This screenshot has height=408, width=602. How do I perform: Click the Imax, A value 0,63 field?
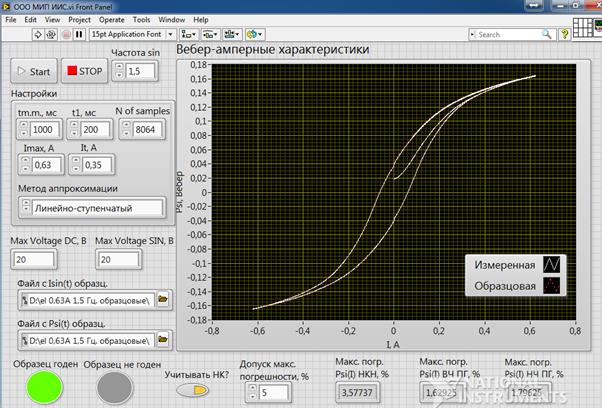coord(46,165)
